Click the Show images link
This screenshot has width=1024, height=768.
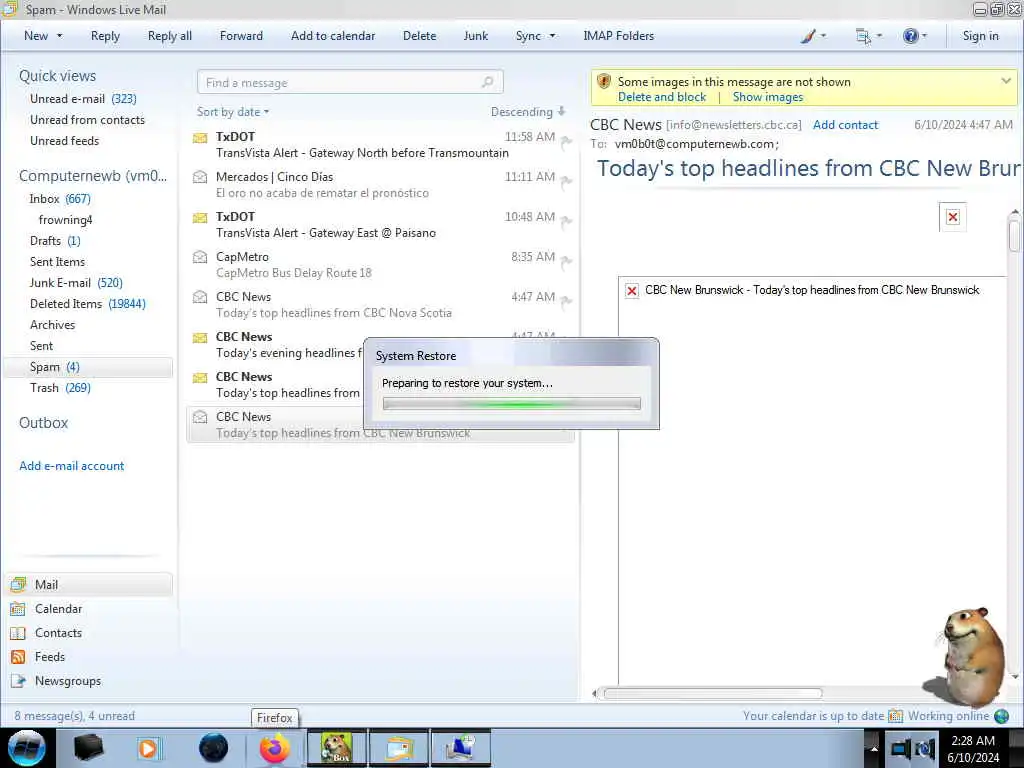[x=767, y=97]
